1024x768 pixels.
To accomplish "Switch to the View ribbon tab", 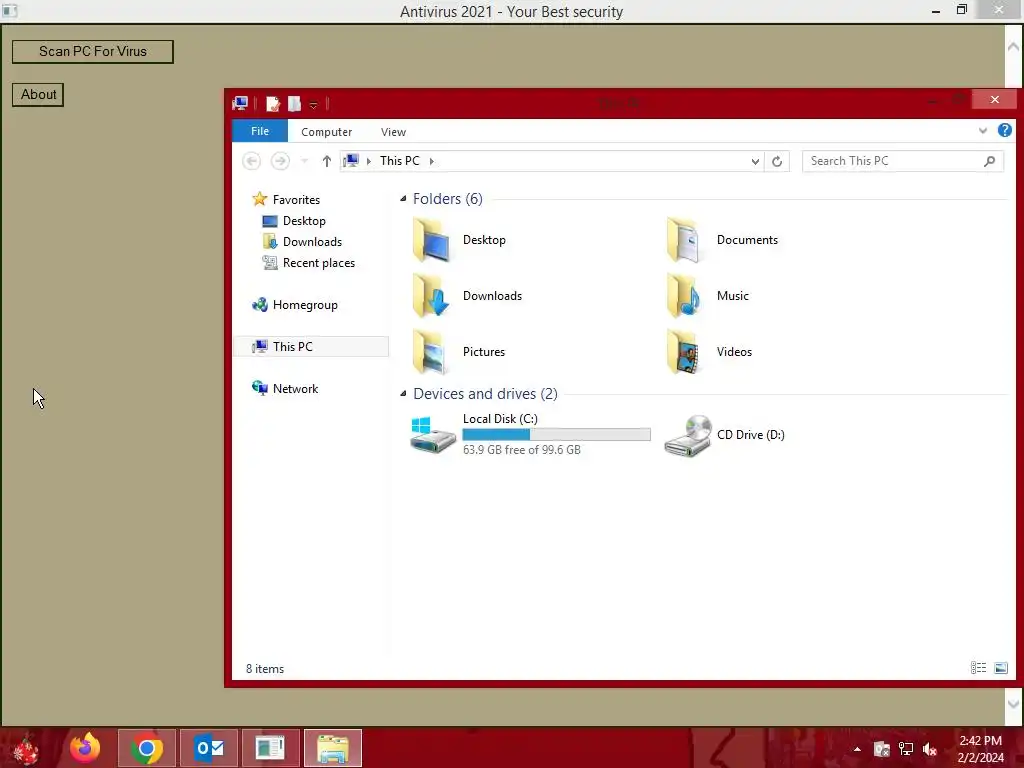I will point(393,132).
